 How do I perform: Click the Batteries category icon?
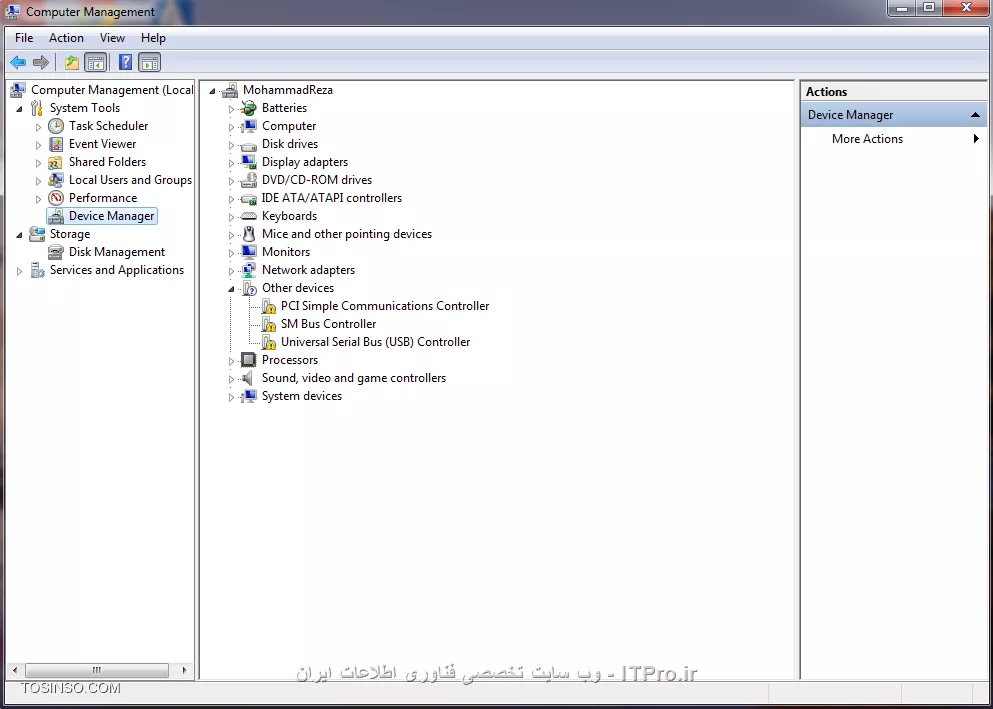pos(249,108)
